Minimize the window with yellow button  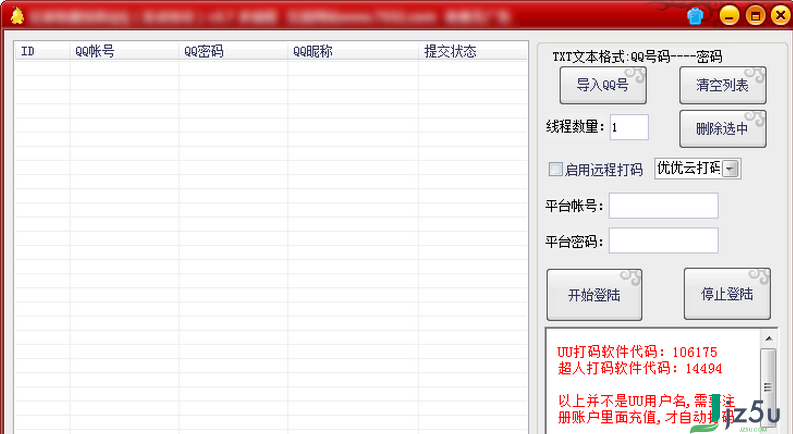pos(729,16)
